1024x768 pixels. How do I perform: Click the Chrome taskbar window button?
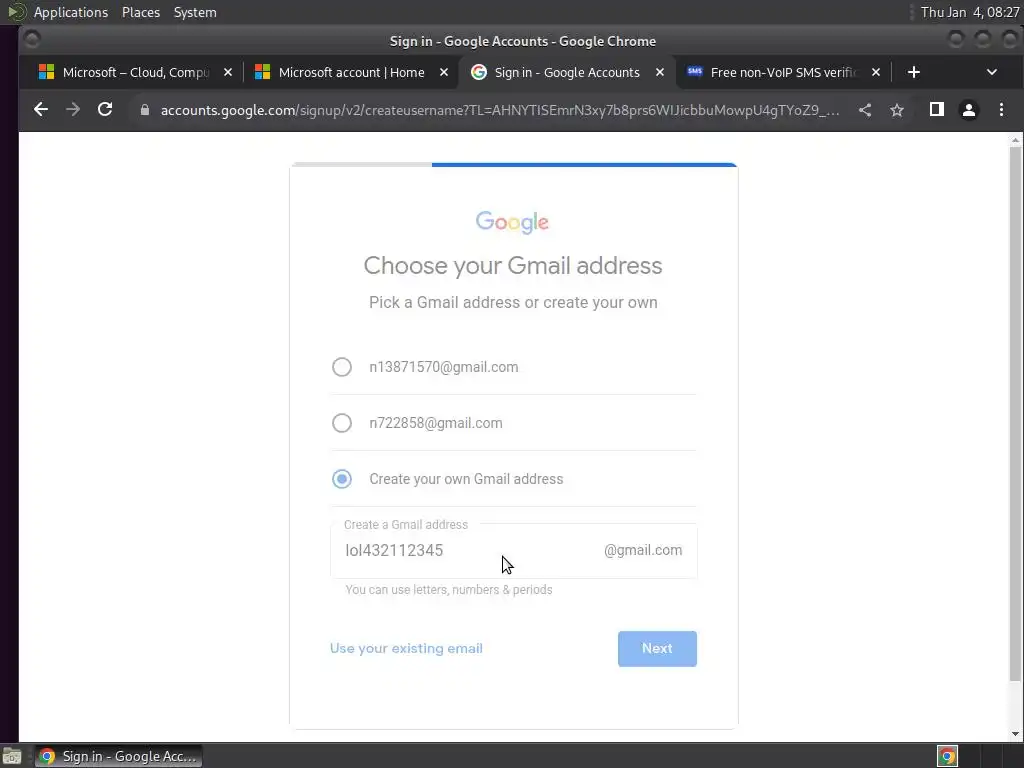point(118,756)
